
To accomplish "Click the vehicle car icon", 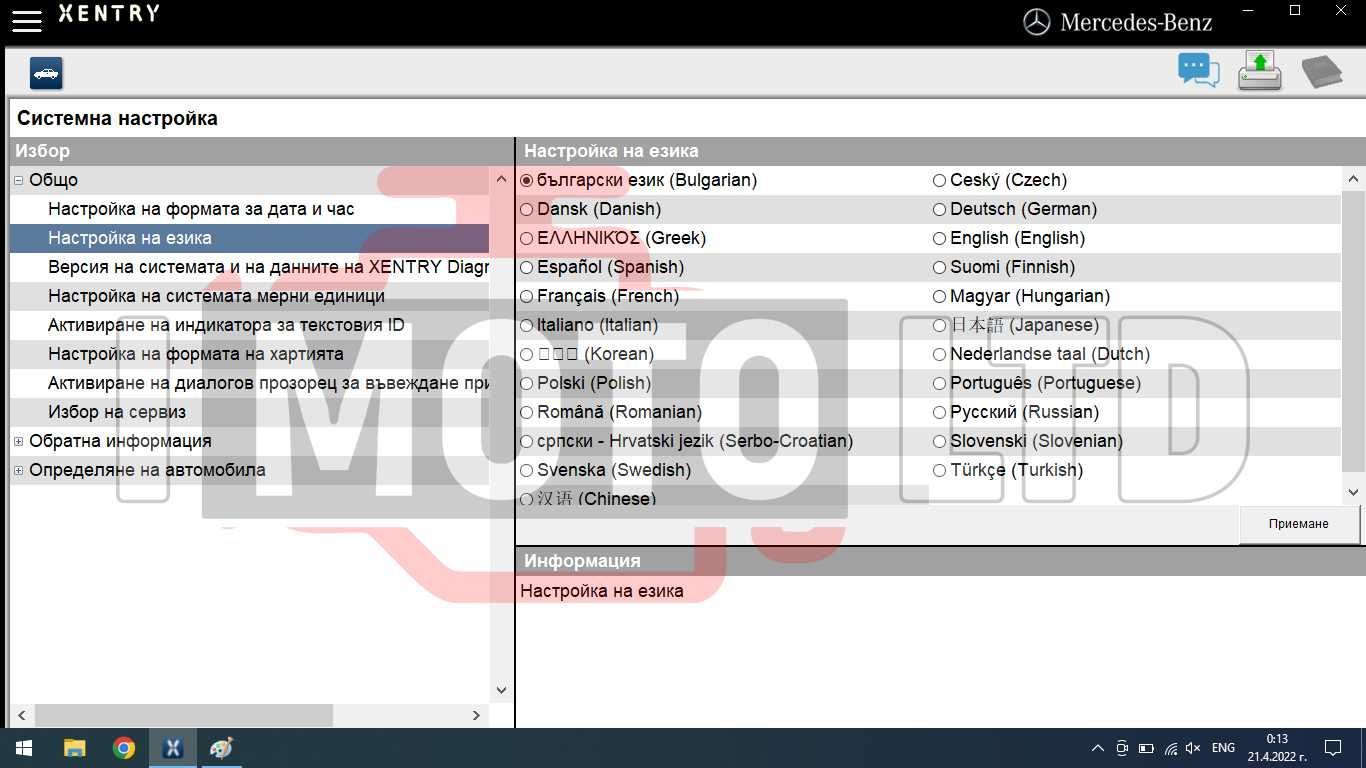I will point(46,73).
